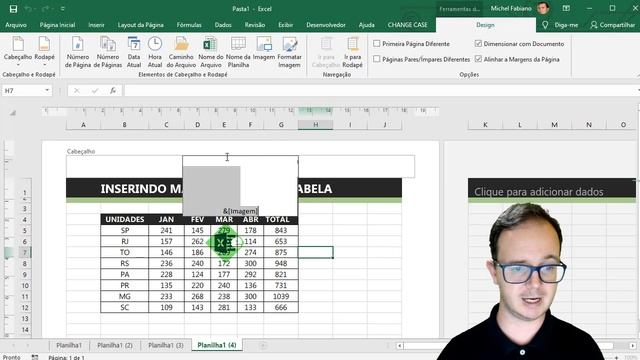Insert Número de Páginas element
640x360 pixels.
click(108, 52)
